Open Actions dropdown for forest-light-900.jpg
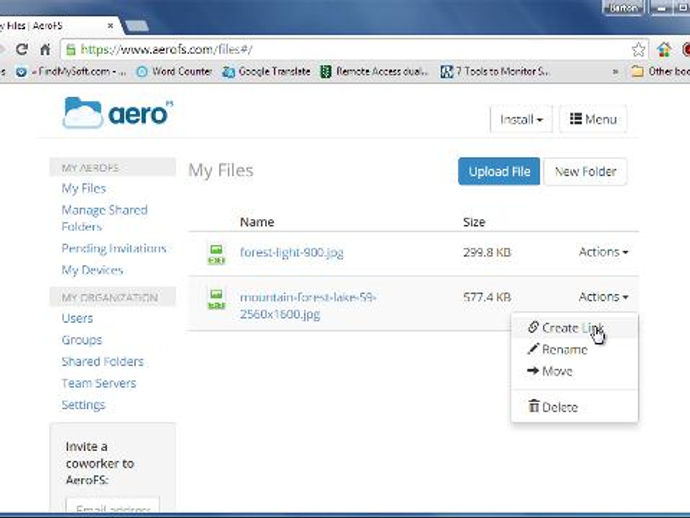The width and height of the screenshot is (690, 518). coord(603,252)
